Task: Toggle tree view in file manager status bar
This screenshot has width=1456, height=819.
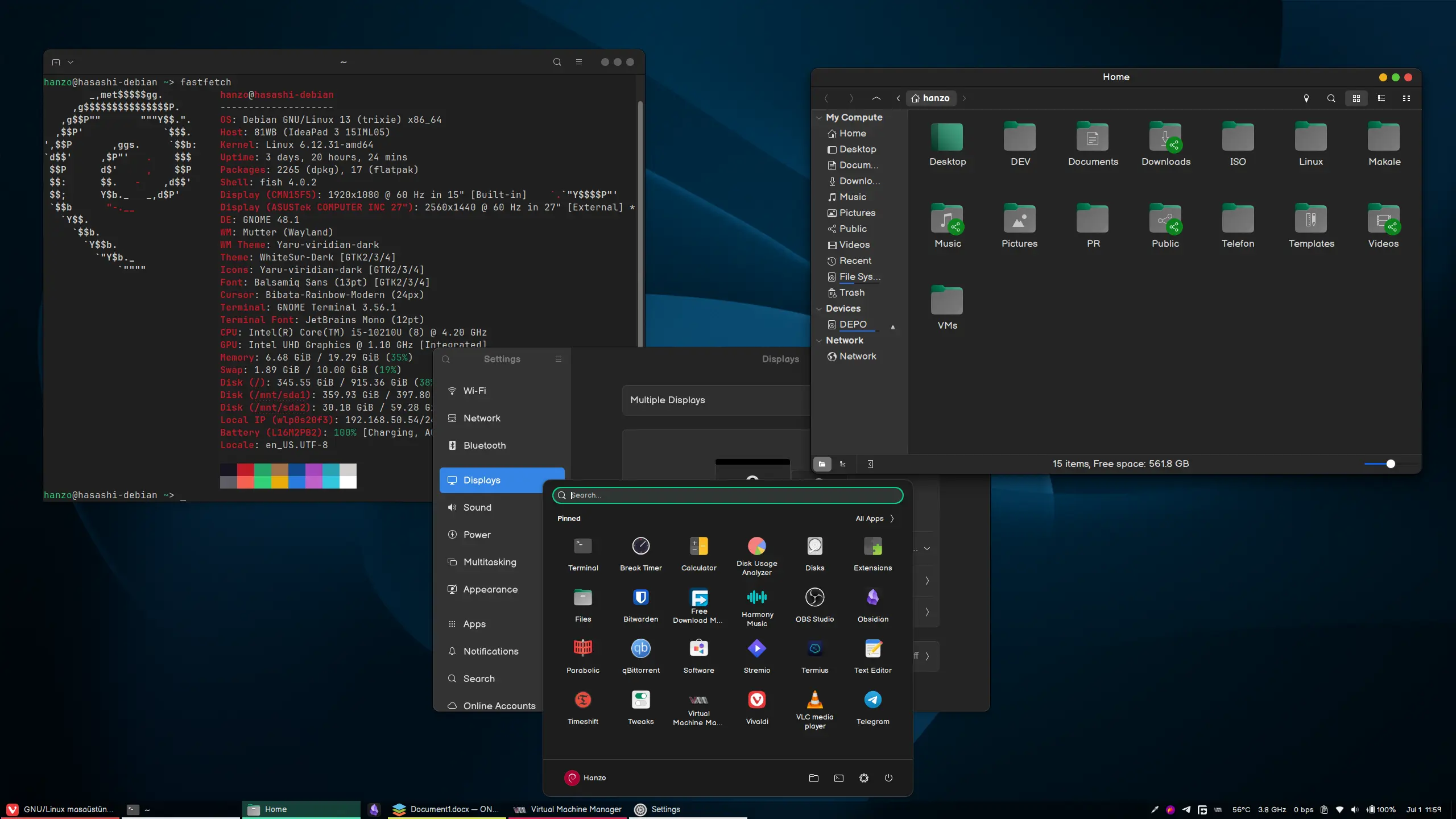Action: (x=842, y=464)
